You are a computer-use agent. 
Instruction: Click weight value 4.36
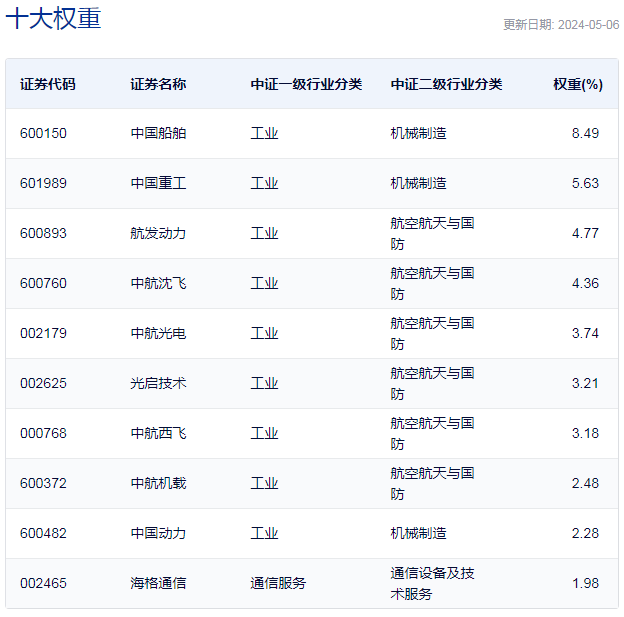click(585, 283)
